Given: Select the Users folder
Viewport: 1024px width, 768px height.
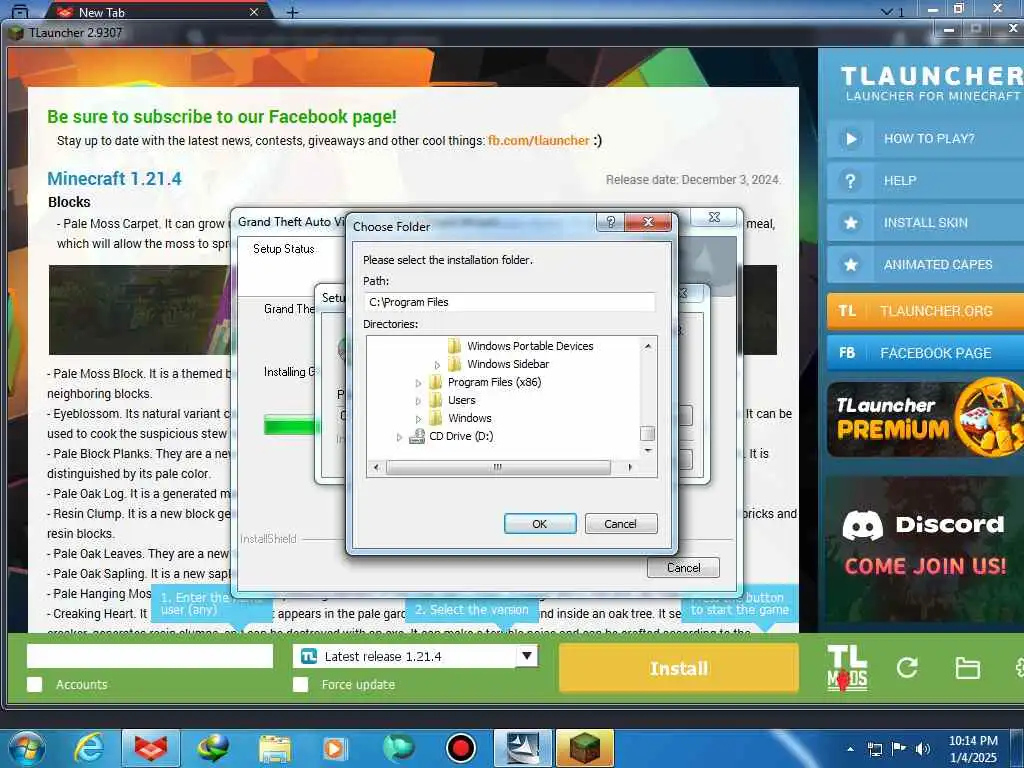Looking at the screenshot, I should [461, 400].
